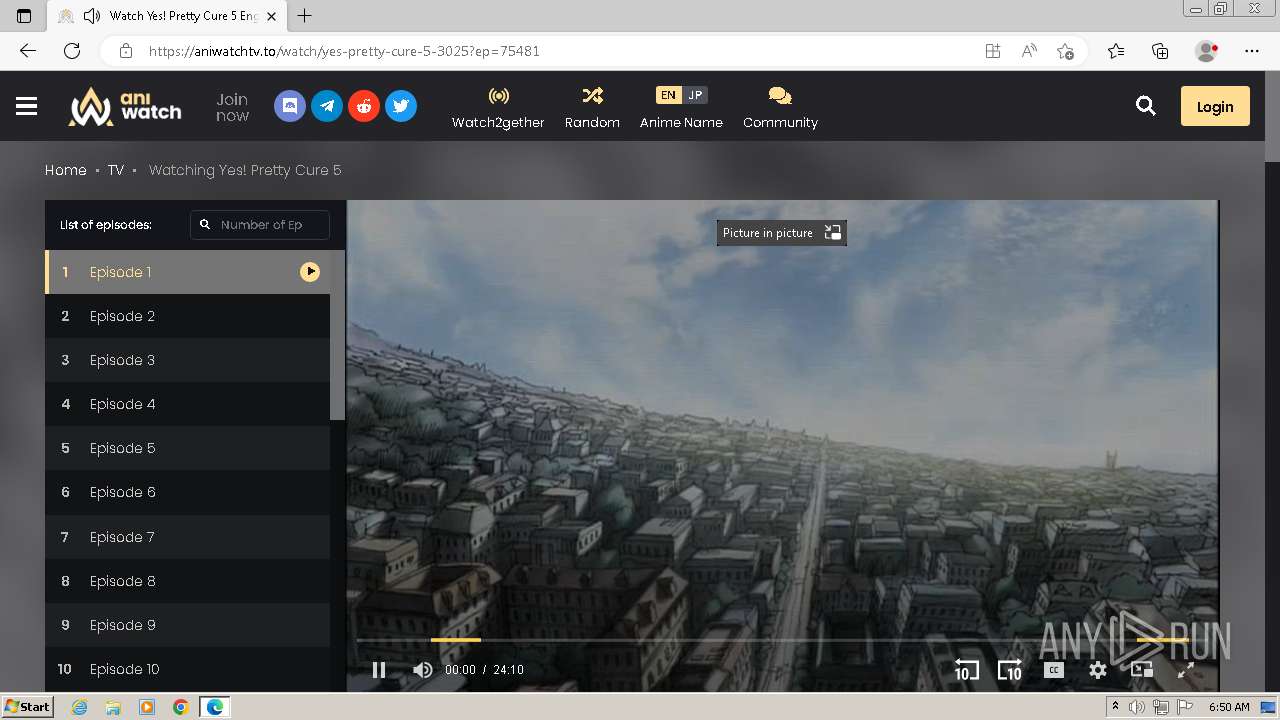Select Episode 3 in the list
This screenshot has height=720, width=1280.
coord(187,360)
